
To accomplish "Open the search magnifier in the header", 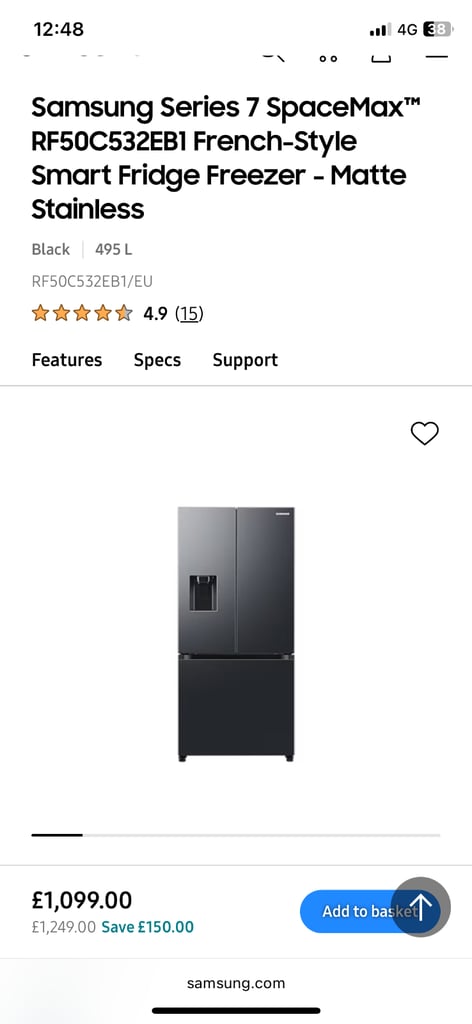I will (274, 57).
